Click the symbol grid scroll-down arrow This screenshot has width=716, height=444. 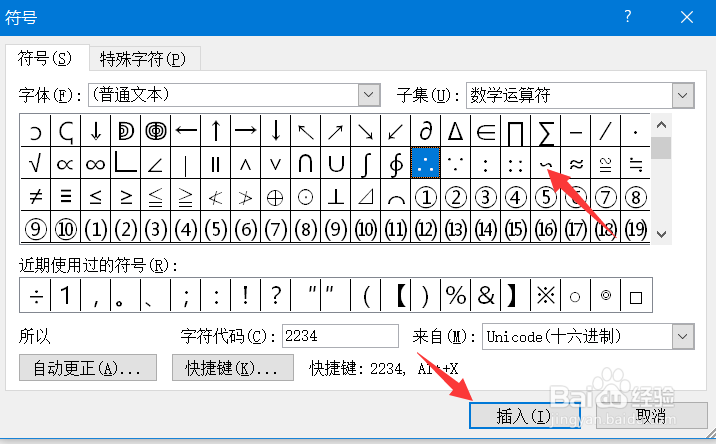tap(661, 234)
